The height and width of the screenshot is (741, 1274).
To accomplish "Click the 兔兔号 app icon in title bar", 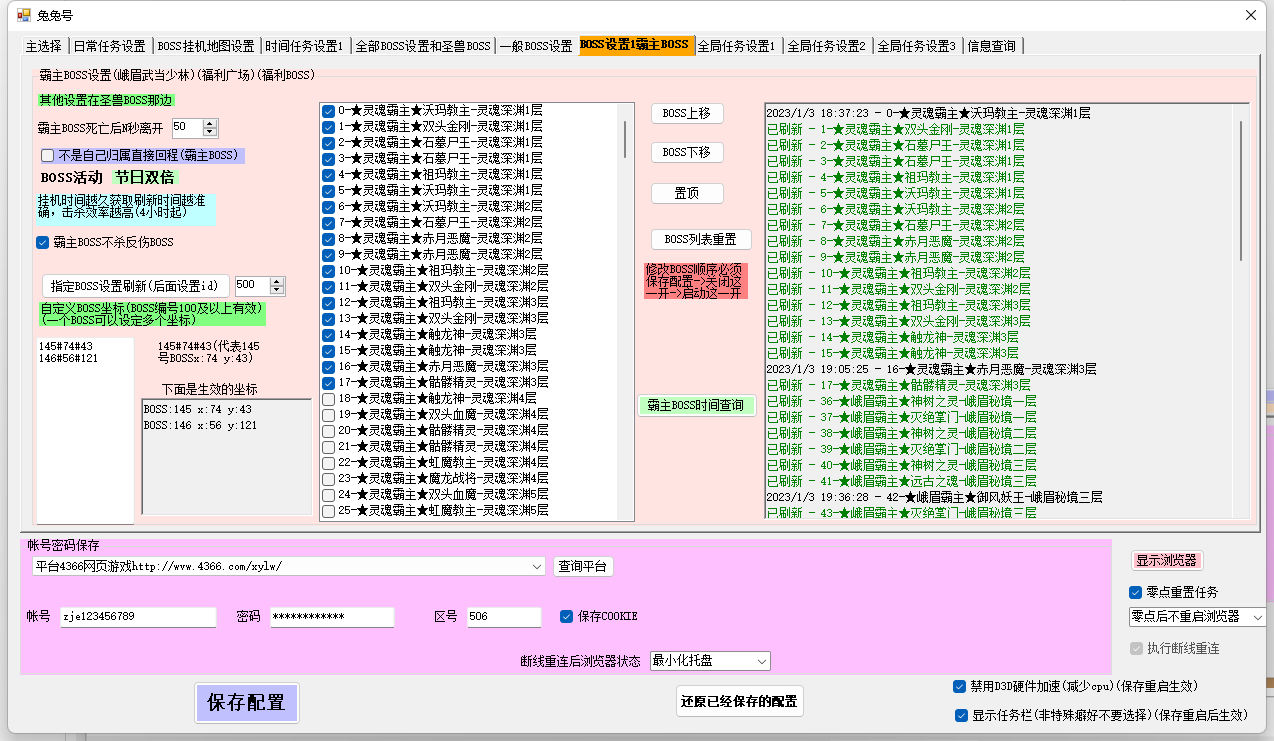I will [24, 15].
